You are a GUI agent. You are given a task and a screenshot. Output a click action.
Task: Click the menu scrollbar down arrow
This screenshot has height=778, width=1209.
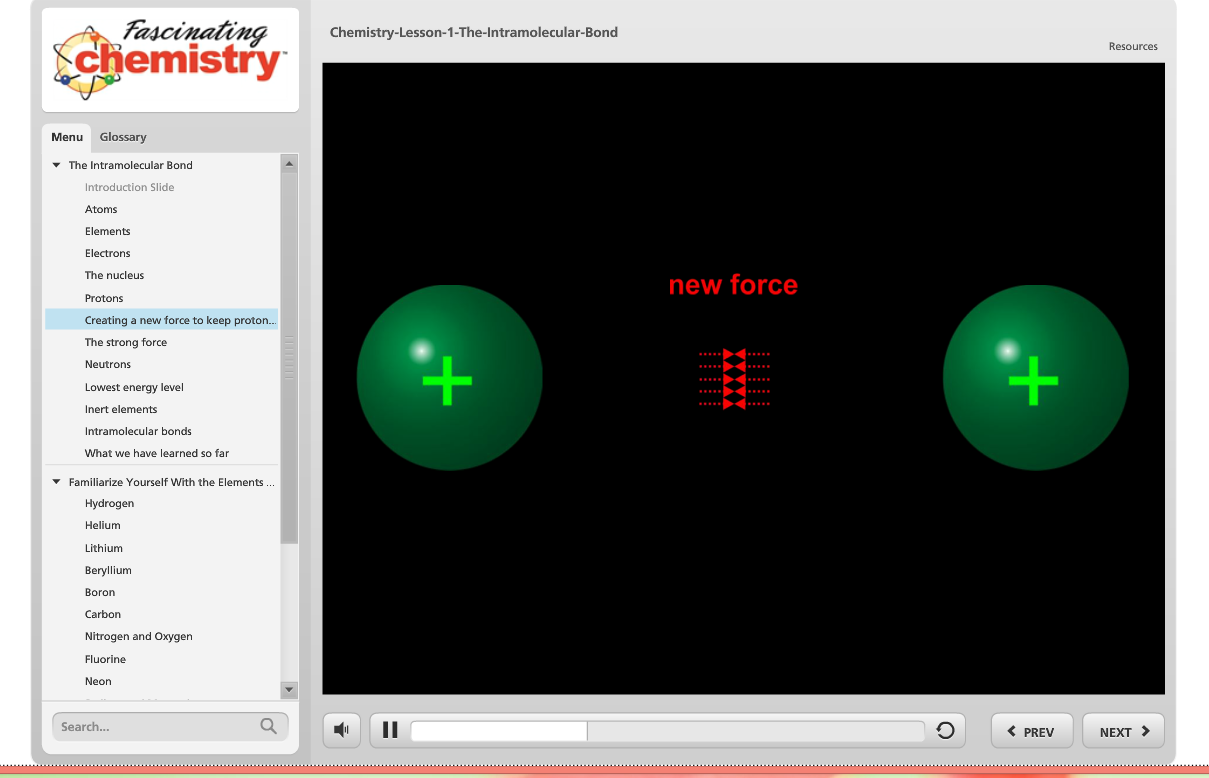pos(289,689)
